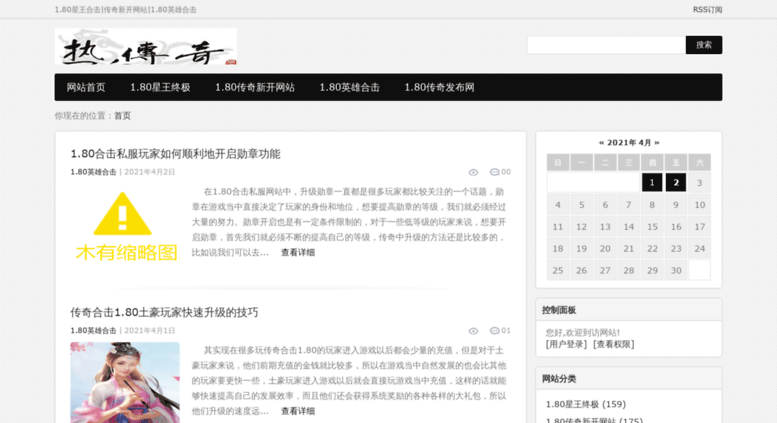Go to previous month with « arrow
The width and height of the screenshot is (777, 423).
pyautogui.click(x=602, y=143)
